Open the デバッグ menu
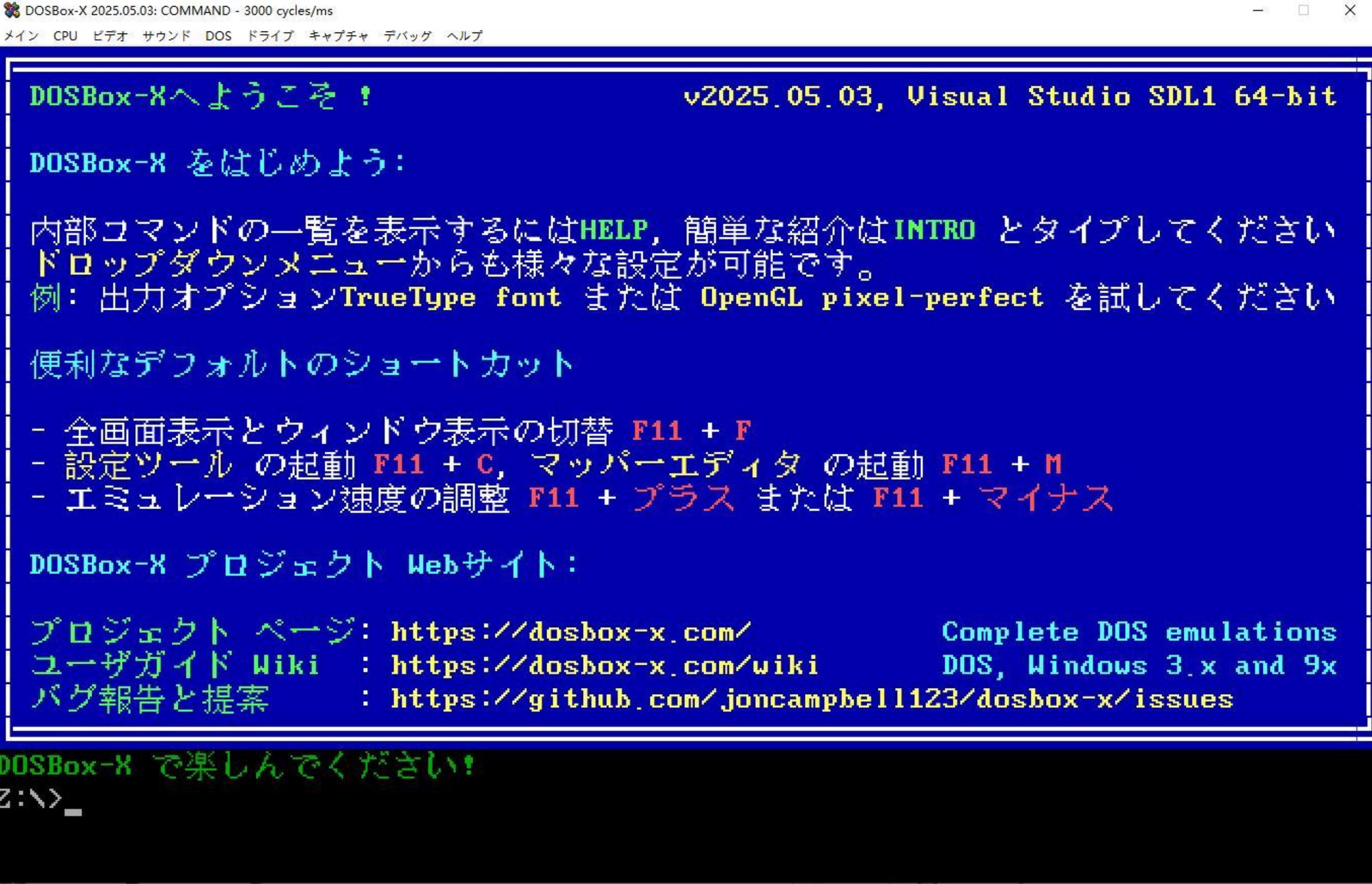 (407, 35)
